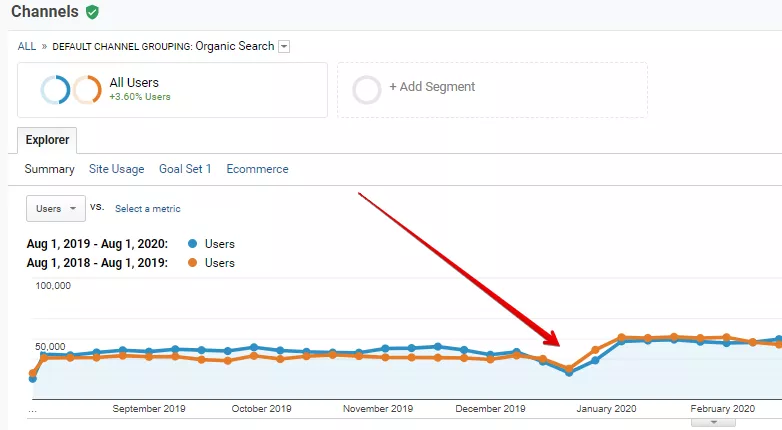Click the orange All Users donut icon
The image size is (782, 430).
tap(87, 90)
